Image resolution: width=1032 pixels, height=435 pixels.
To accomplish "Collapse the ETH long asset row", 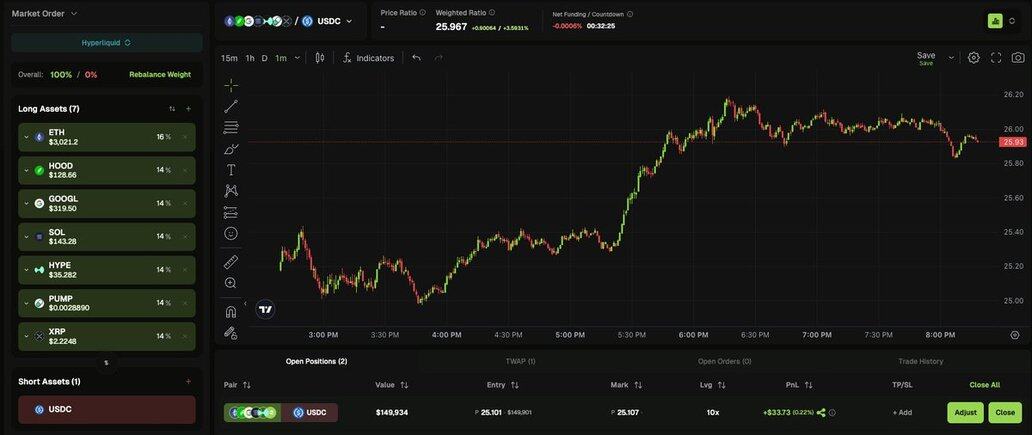I will point(27,137).
